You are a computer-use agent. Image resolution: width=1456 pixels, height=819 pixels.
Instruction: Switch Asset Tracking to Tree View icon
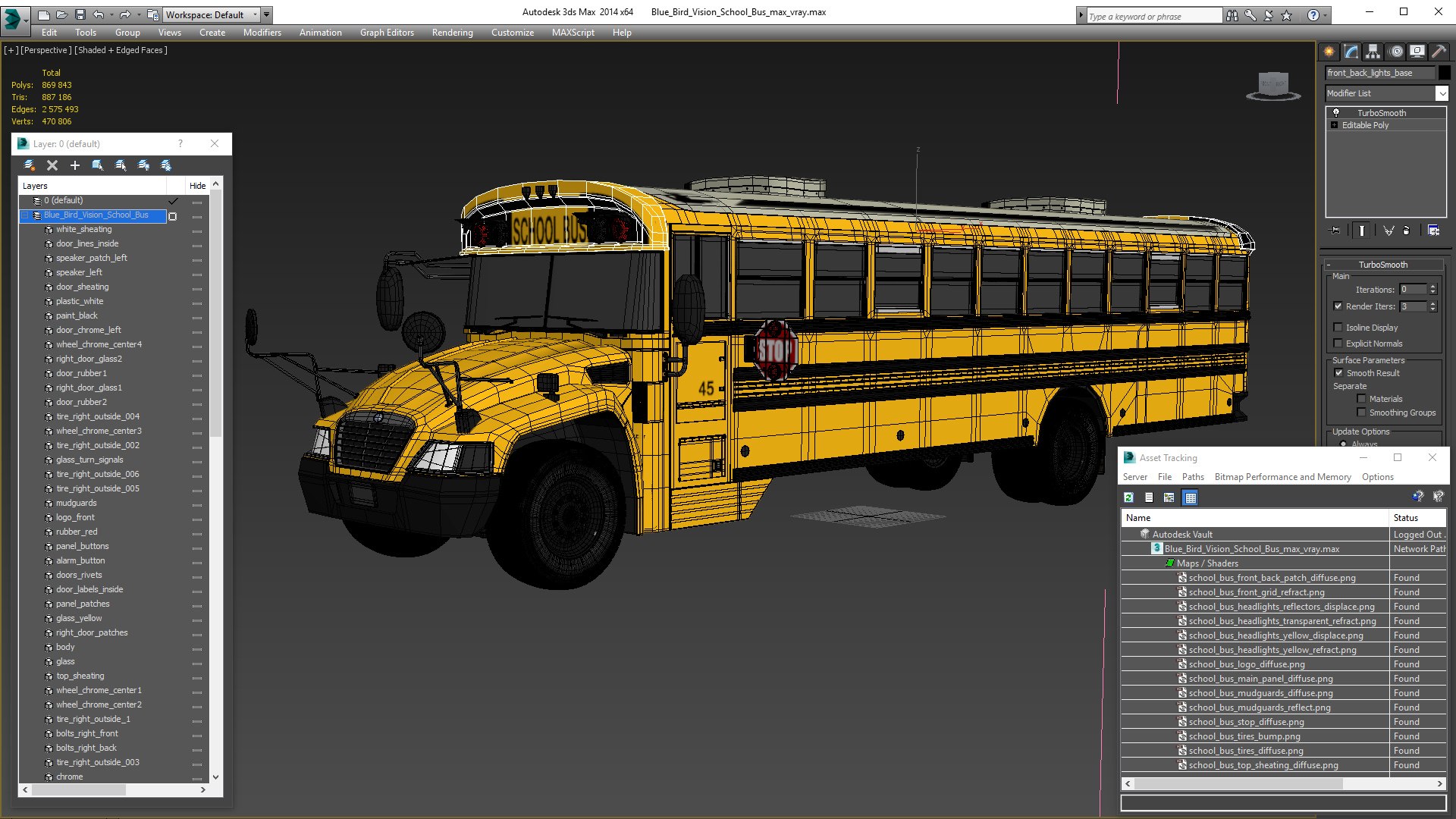(x=1169, y=497)
